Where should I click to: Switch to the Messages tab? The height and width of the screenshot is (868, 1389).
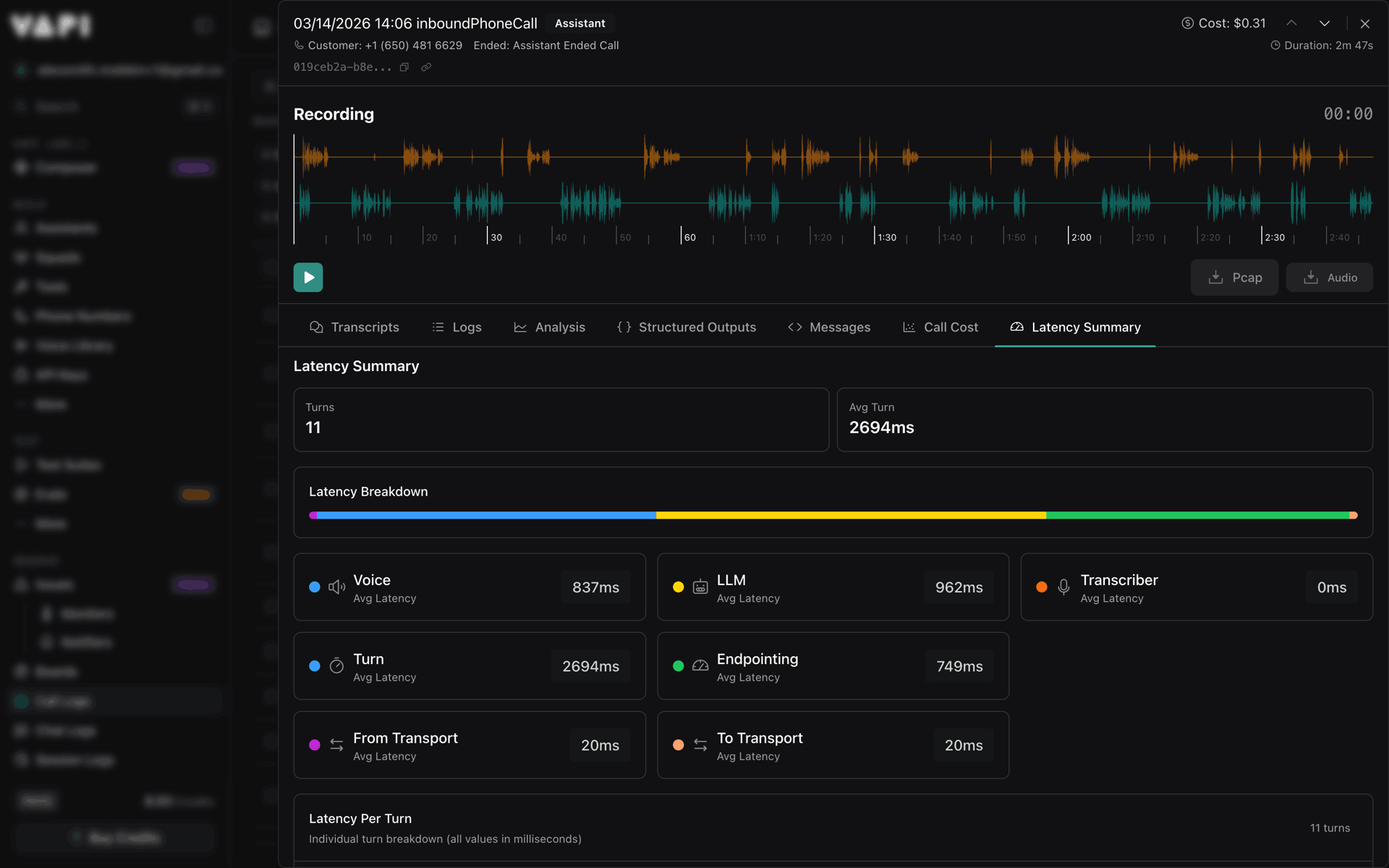coord(829,327)
